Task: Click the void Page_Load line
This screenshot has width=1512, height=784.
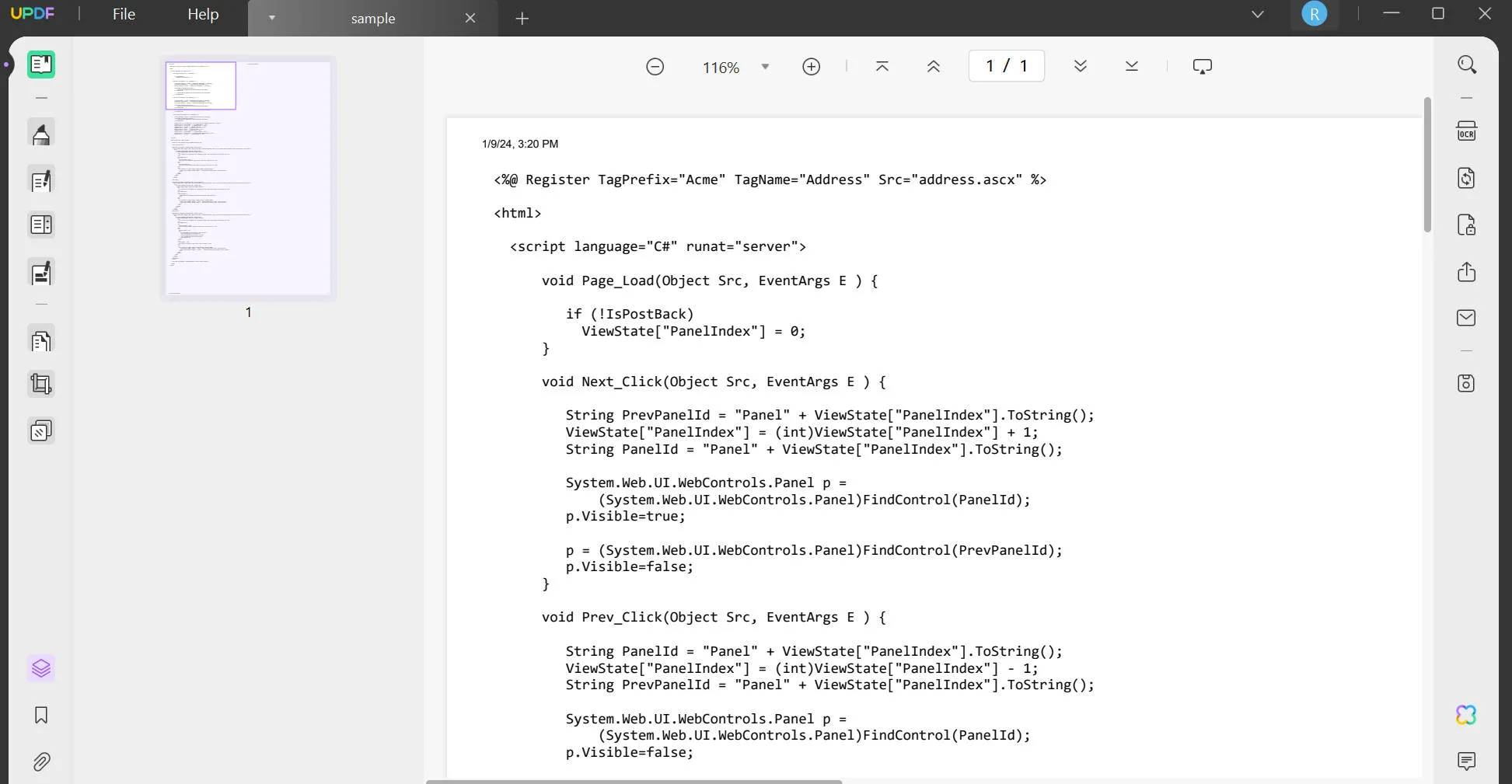Action: tap(710, 280)
